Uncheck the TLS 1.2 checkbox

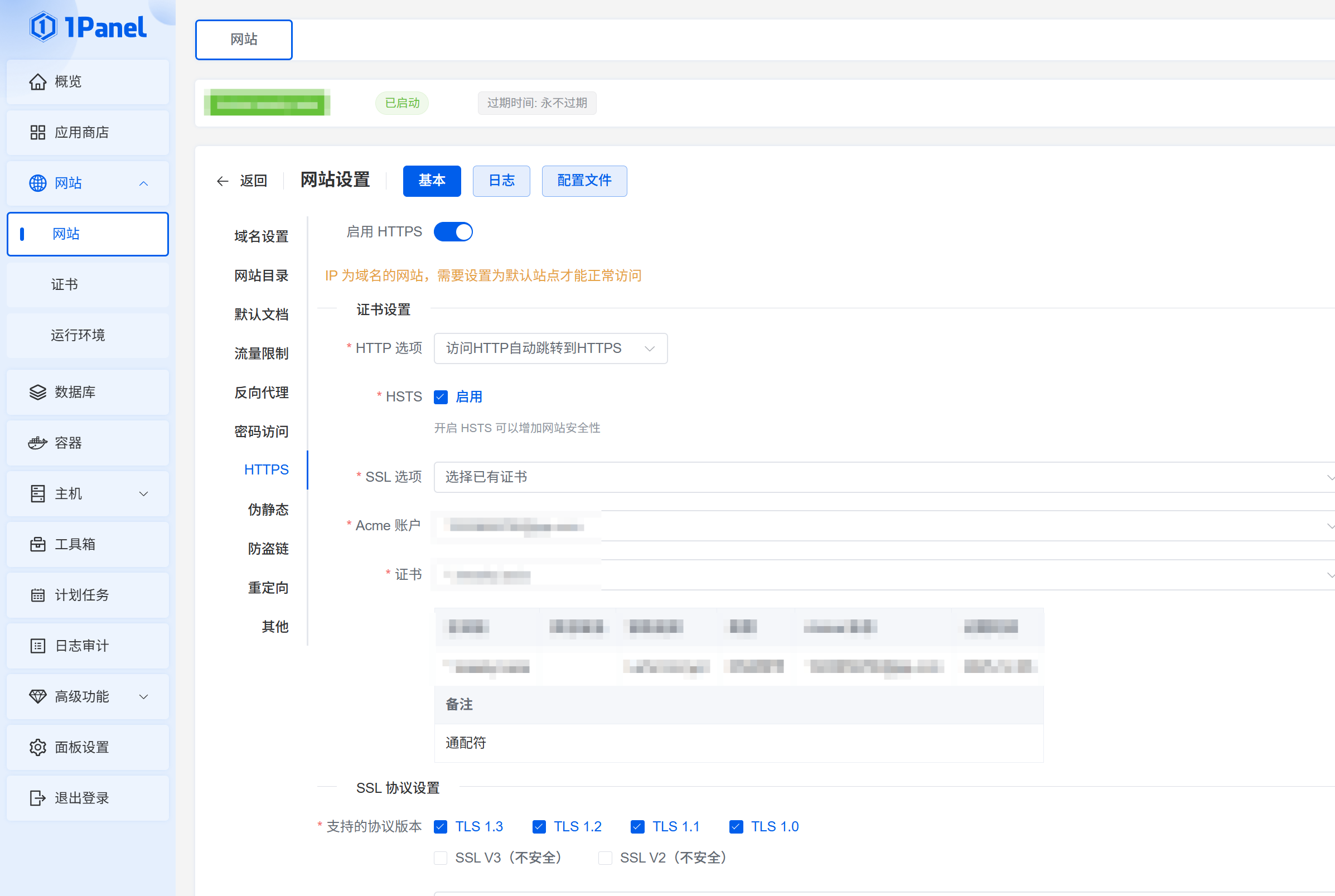tap(539, 827)
